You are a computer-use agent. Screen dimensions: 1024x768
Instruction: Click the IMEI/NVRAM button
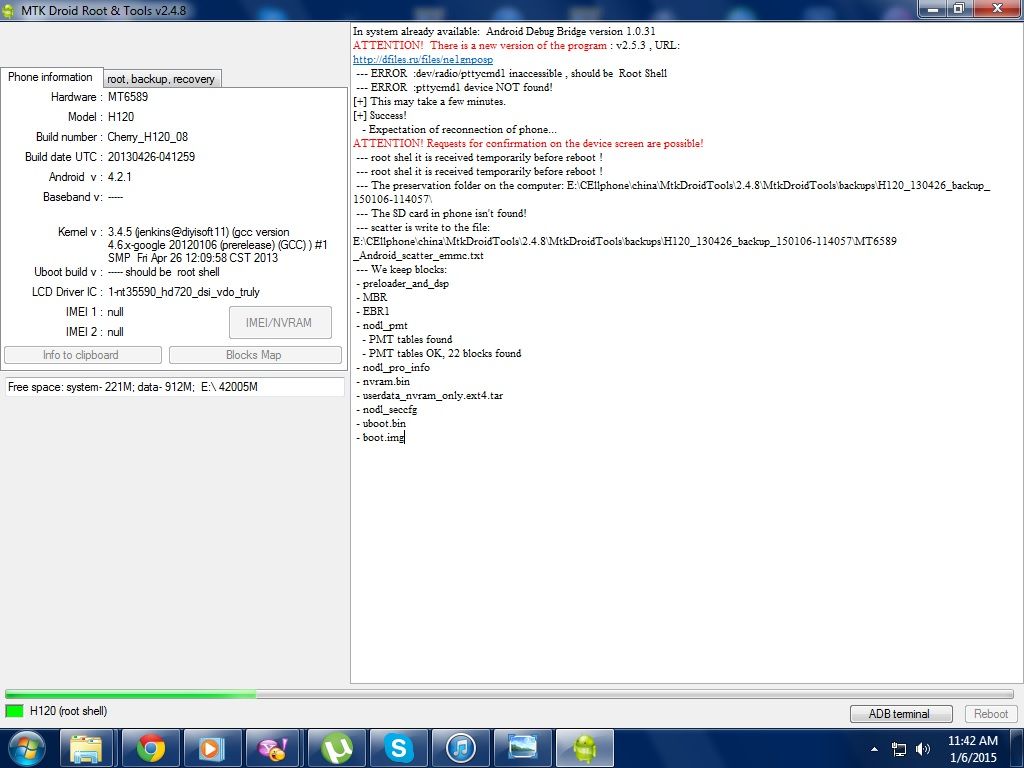279,322
